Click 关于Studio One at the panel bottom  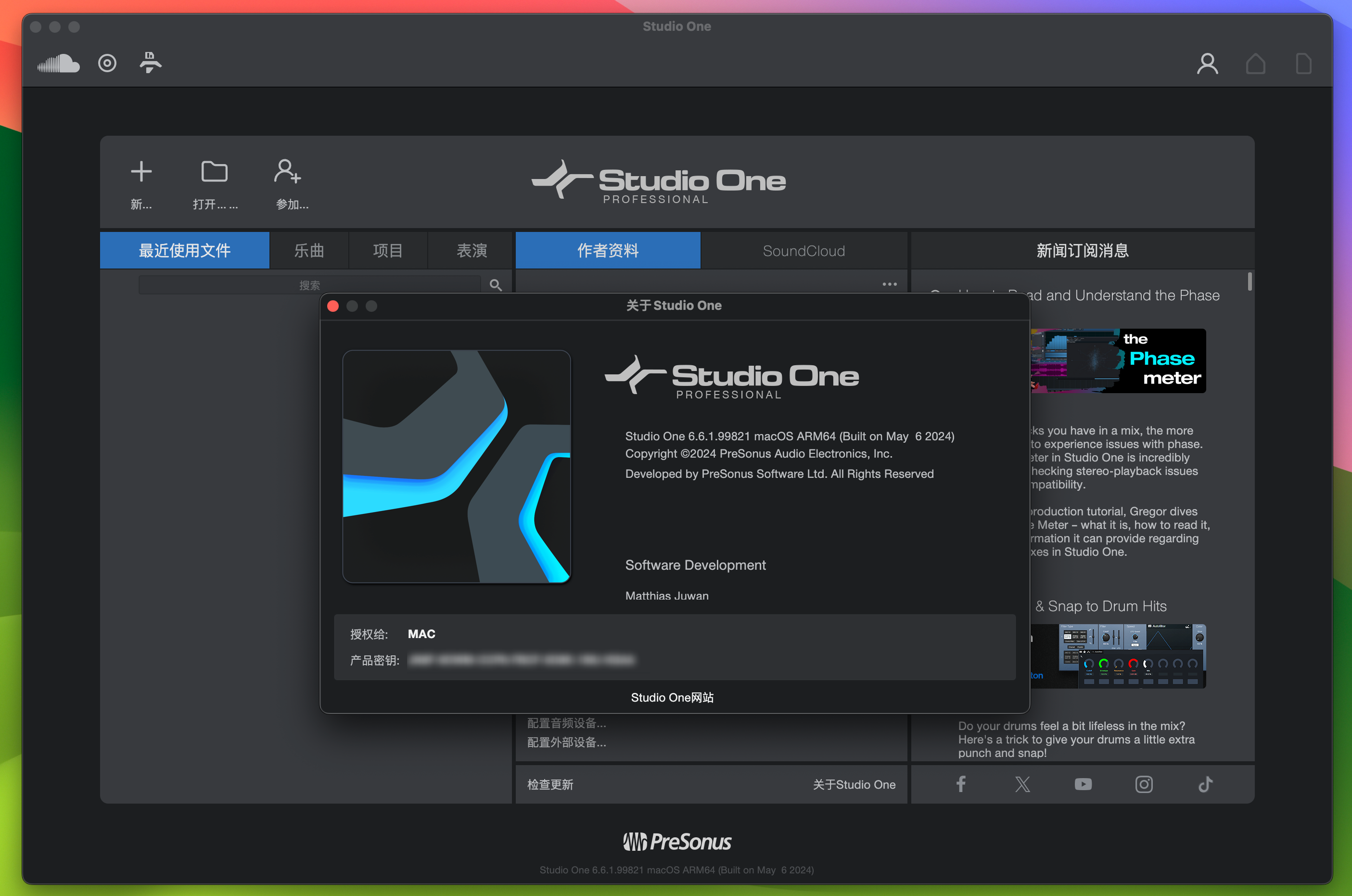coord(854,784)
